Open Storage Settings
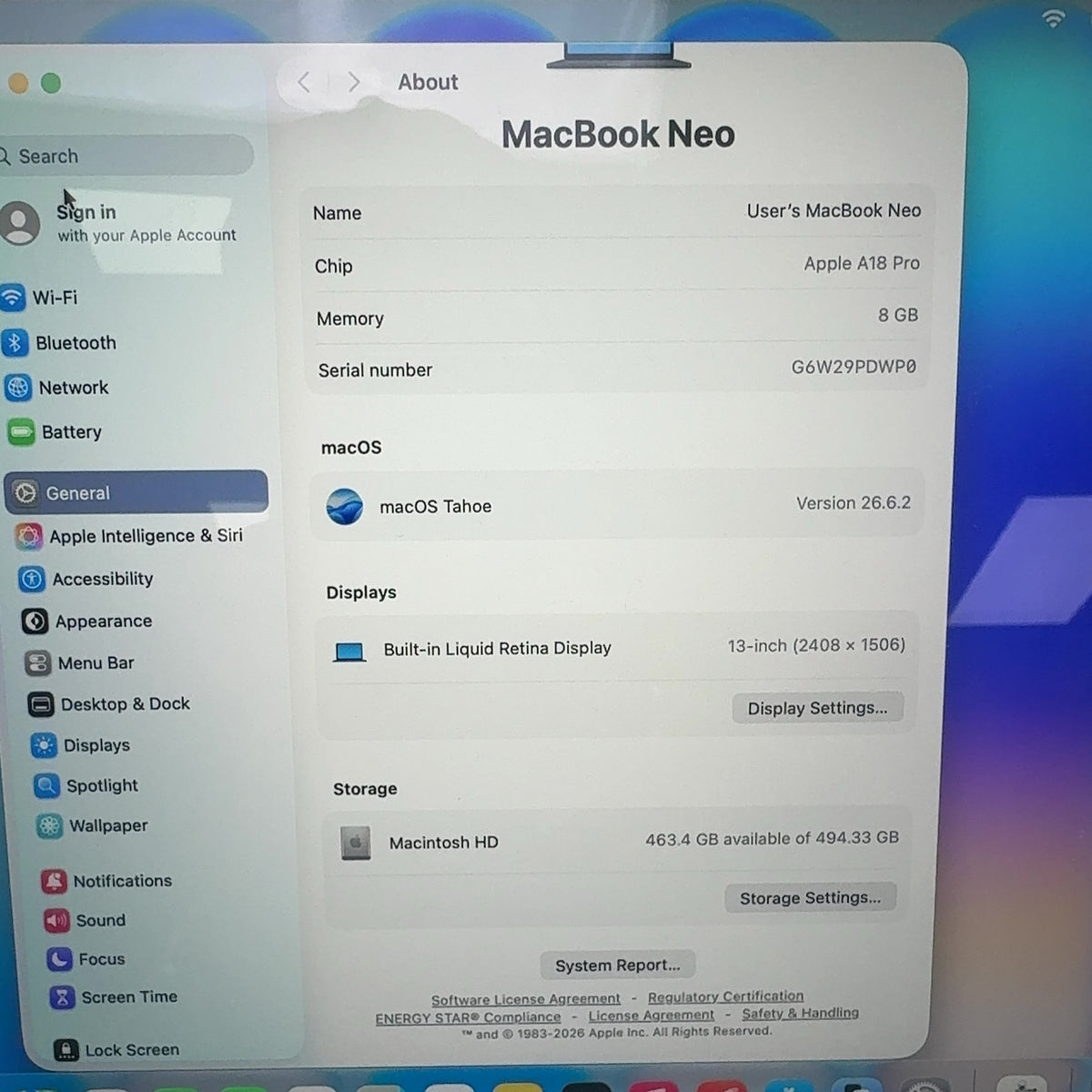Screen dimensions: 1092x1092 (810, 898)
